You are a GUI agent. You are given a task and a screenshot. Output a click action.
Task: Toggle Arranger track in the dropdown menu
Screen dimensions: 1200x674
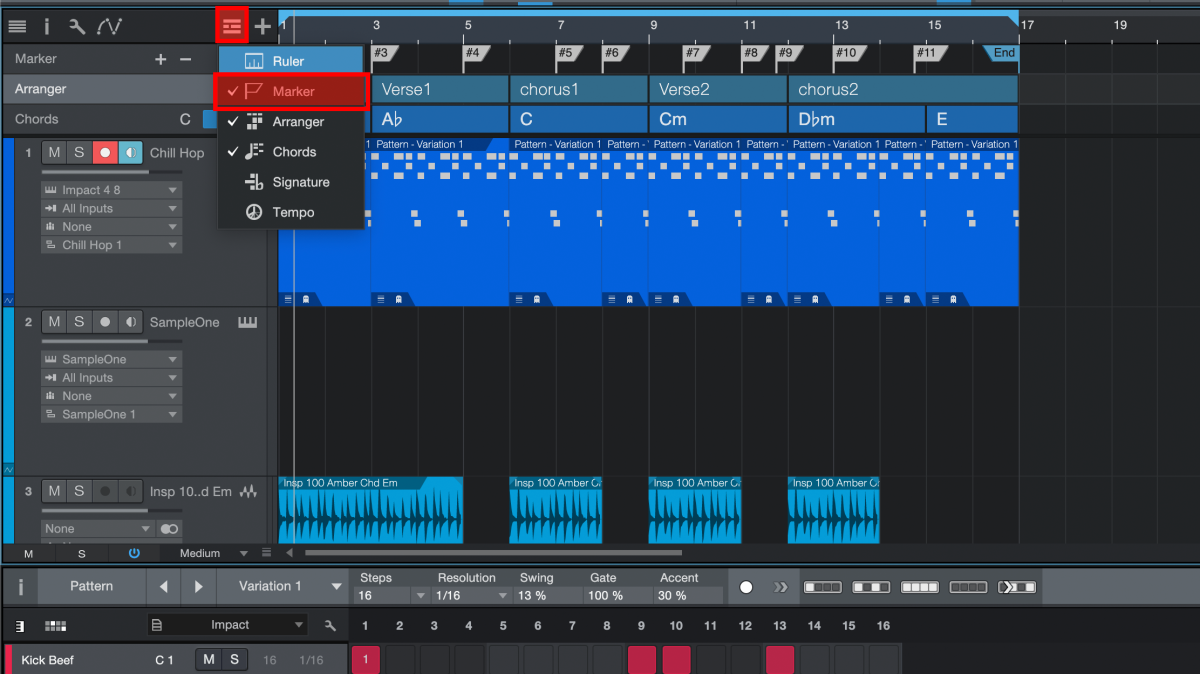pos(290,122)
